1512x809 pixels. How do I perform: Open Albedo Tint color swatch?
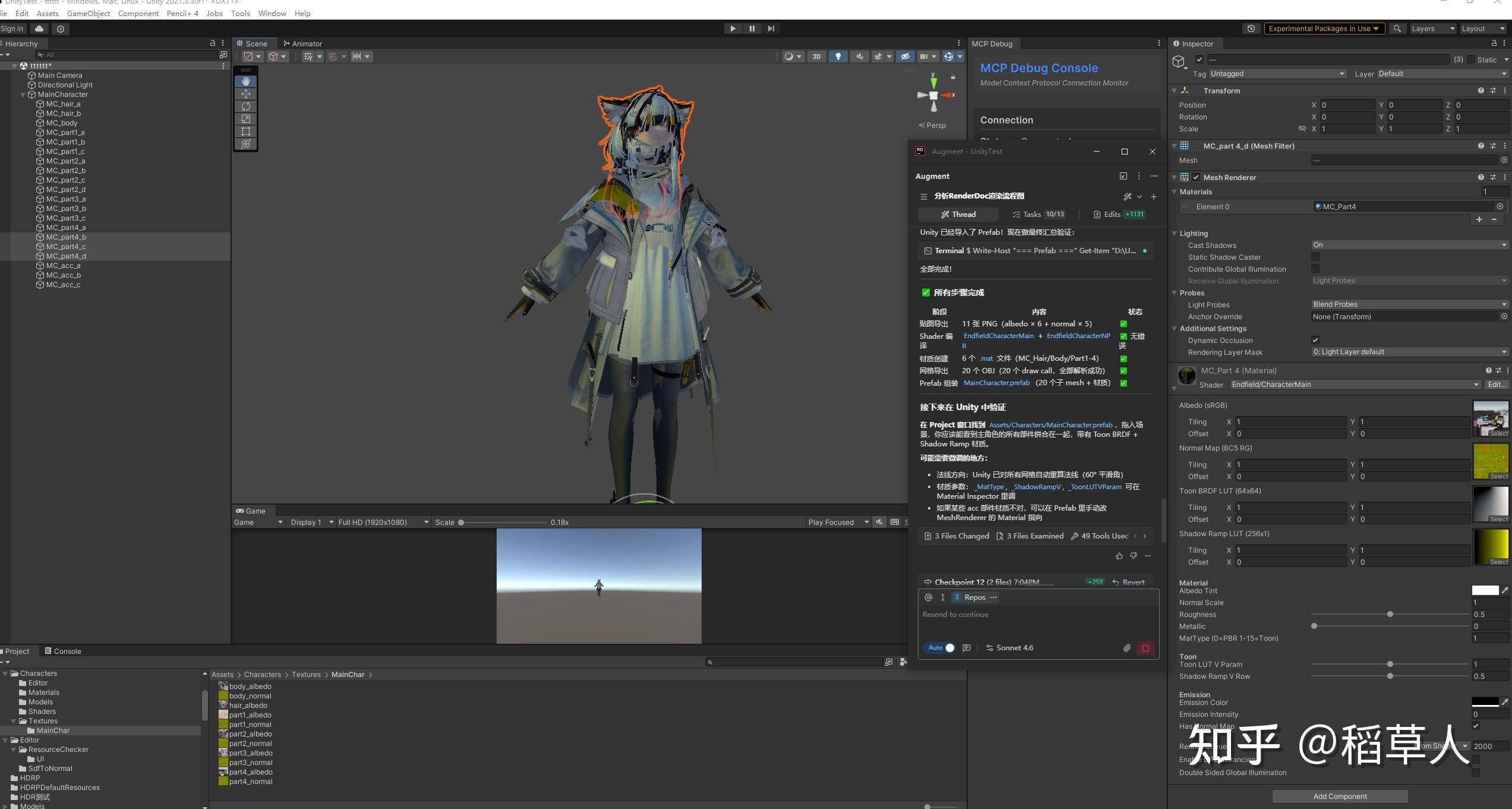point(1485,590)
